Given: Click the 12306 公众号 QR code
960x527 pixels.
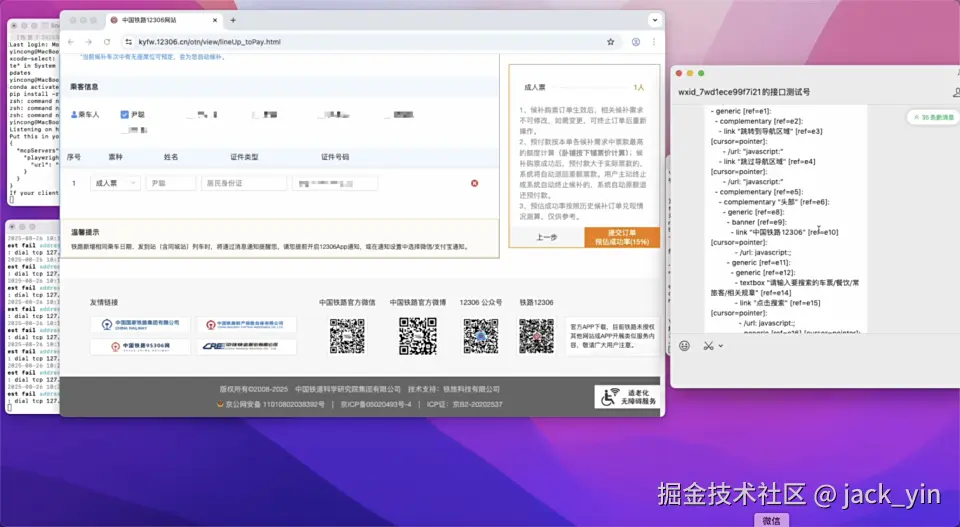Looking at the screenshot, I should pos(481,336).
